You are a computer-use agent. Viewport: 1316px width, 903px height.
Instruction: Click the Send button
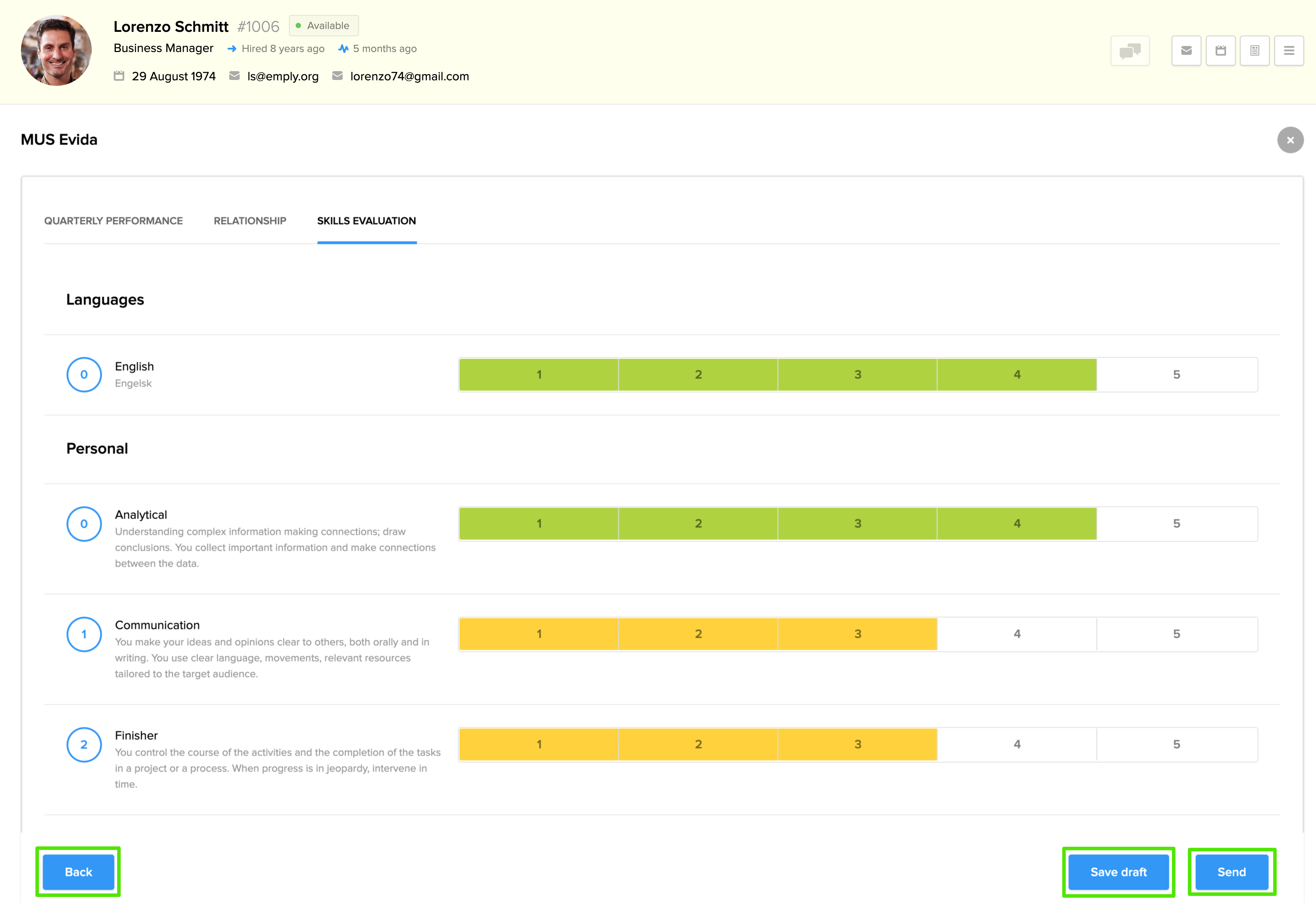(1231, 872)
